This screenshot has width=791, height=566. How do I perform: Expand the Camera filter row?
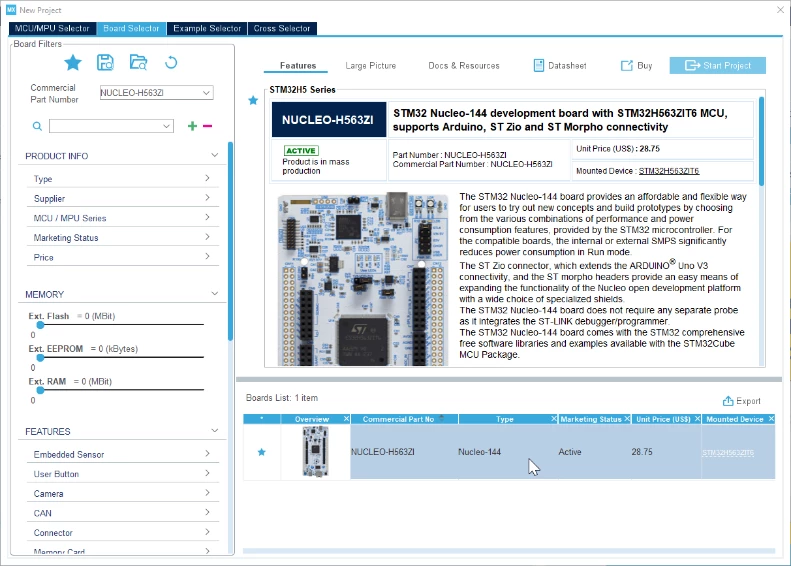[123, 493]
